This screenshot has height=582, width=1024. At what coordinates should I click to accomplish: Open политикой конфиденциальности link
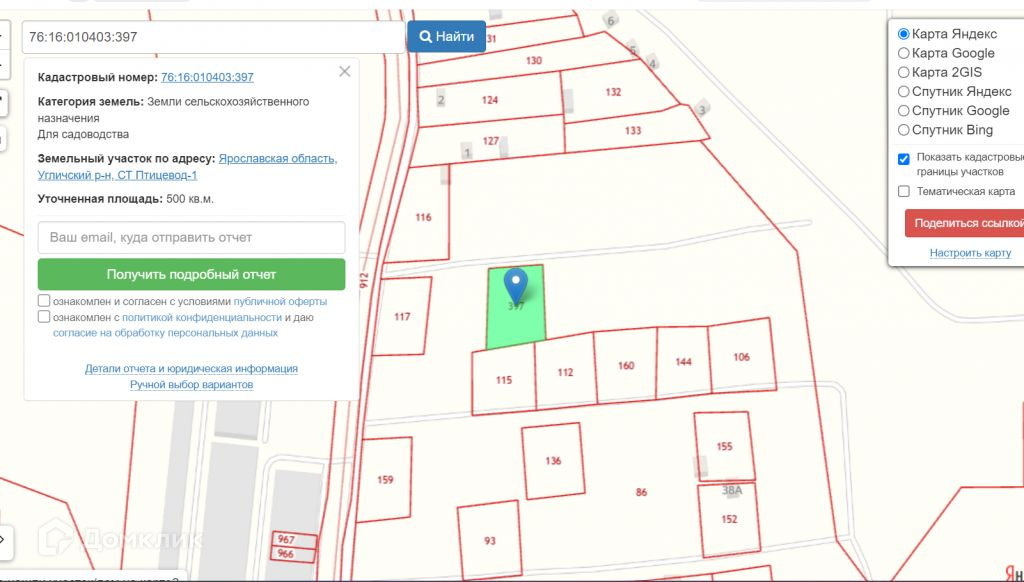(x=202, y=317)
